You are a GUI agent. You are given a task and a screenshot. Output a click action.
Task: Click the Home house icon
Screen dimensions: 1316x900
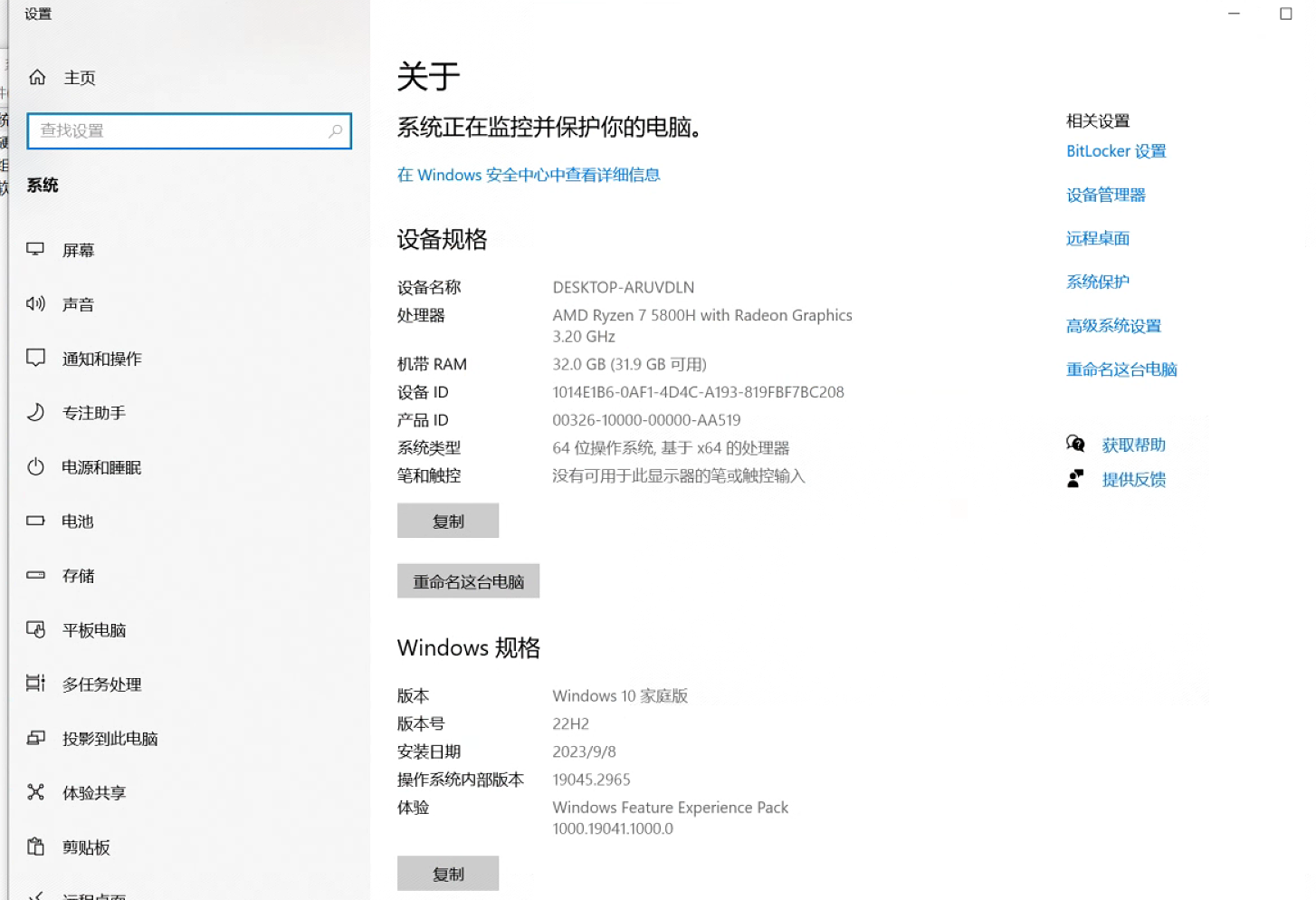[37, 77]
